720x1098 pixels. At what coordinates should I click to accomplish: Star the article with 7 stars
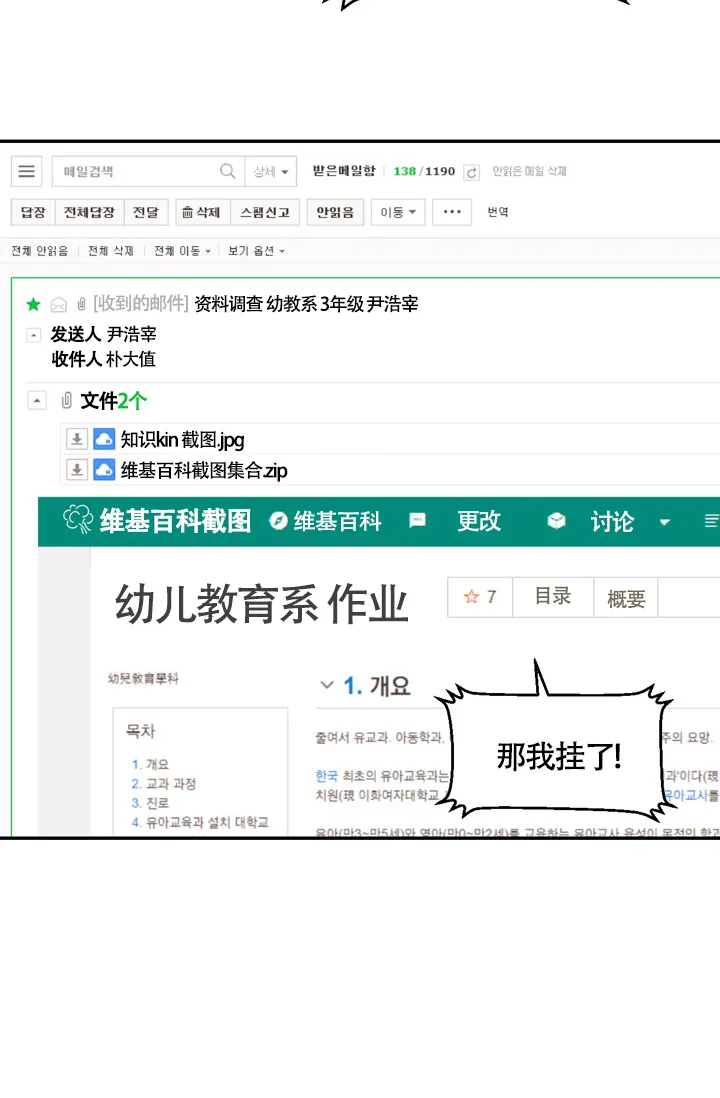coord(480,597)
